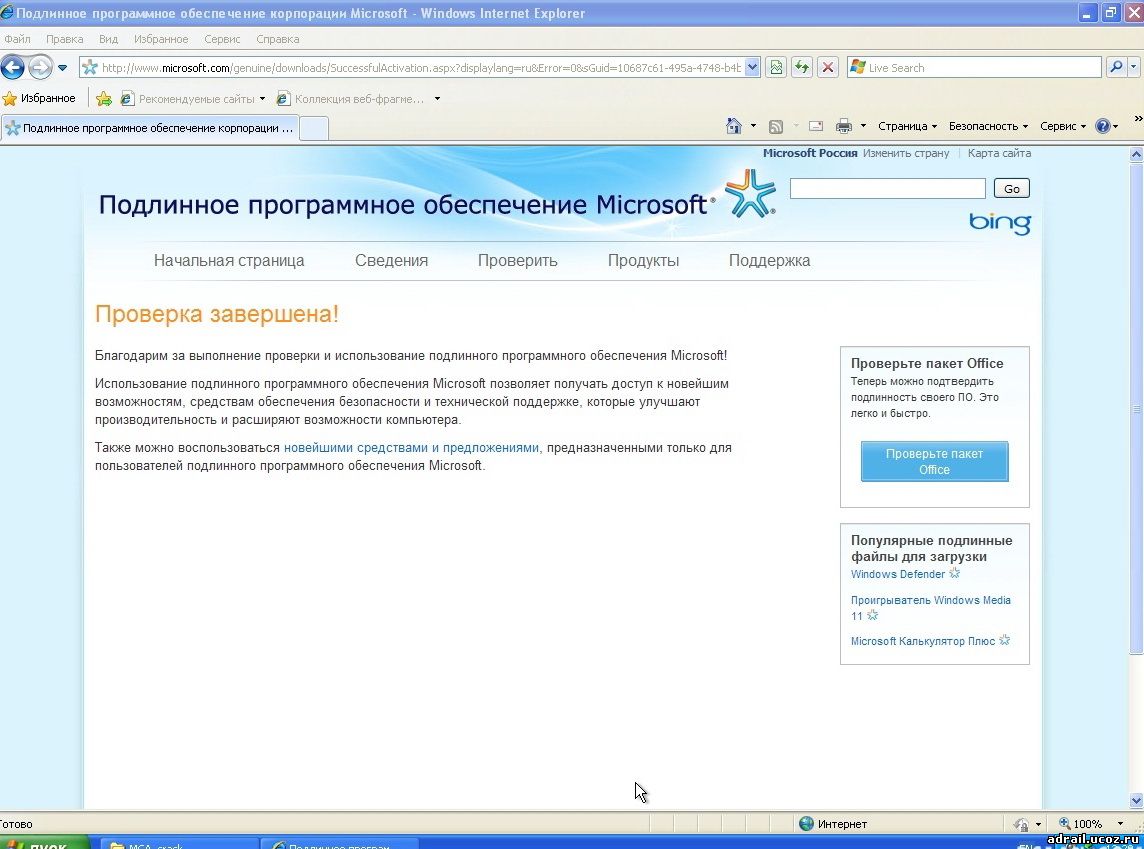This screenshot has height=849, width=1144.
Task: Go back using the Back arrow button
Action: tap(12, 68)
